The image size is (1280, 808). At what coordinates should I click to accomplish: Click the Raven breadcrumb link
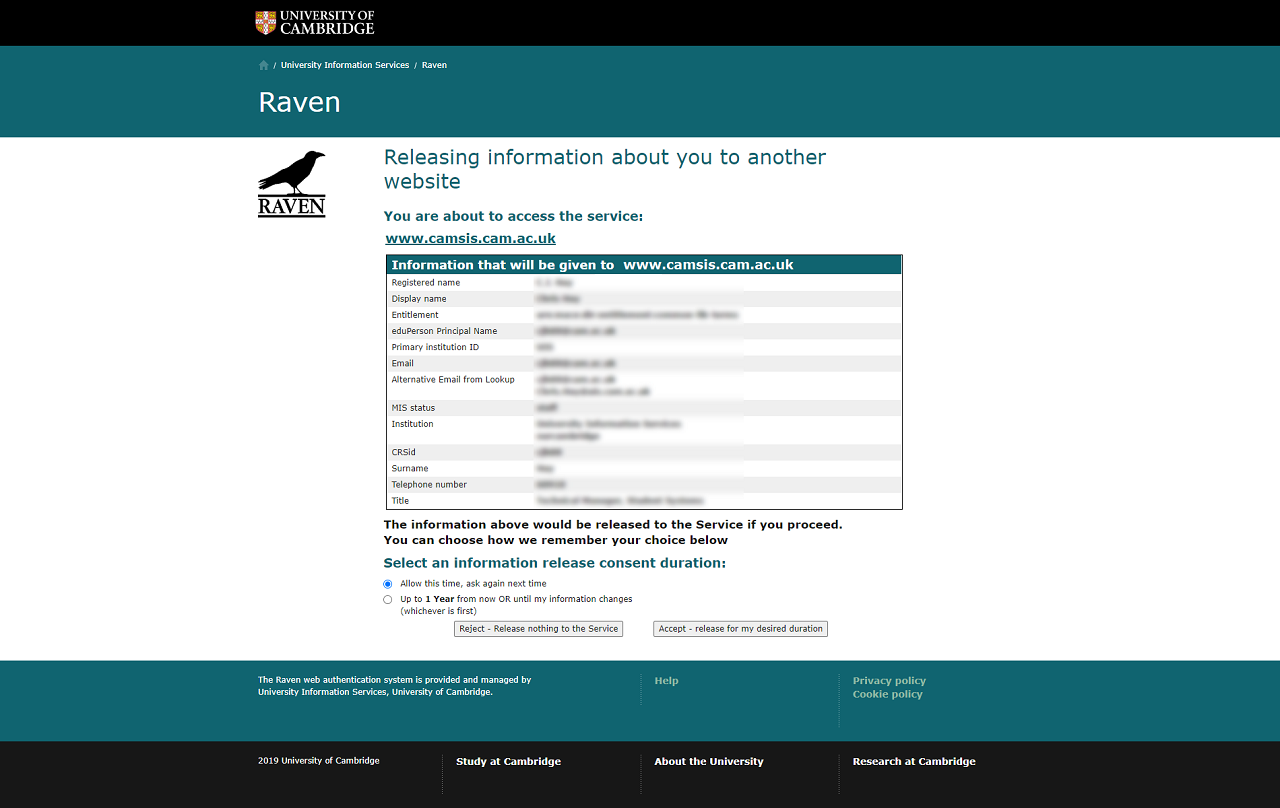[x=434, y=65]
